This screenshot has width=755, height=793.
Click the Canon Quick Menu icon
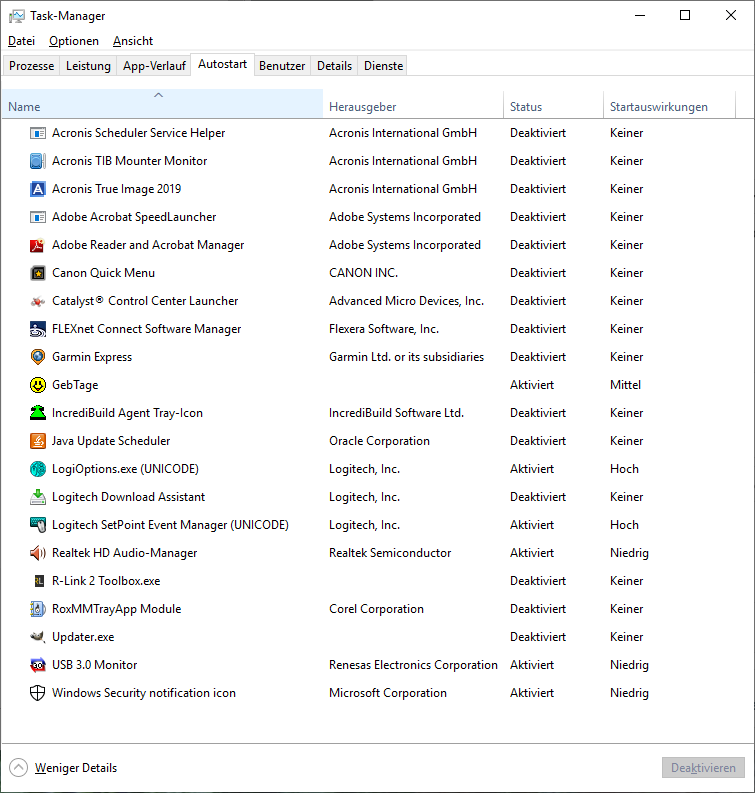pos(37,273)
